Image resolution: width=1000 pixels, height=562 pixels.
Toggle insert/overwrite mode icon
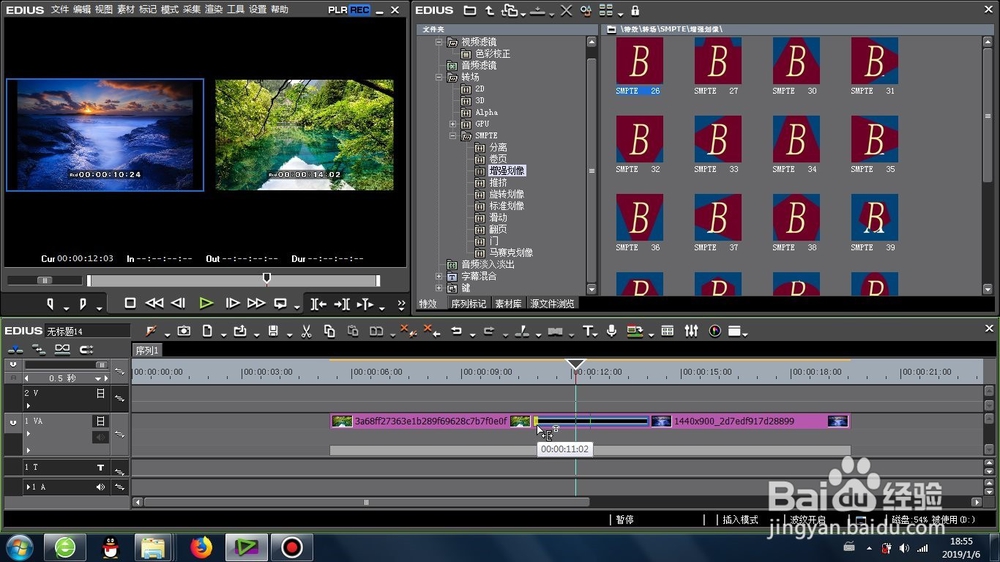tap(15, 350)
